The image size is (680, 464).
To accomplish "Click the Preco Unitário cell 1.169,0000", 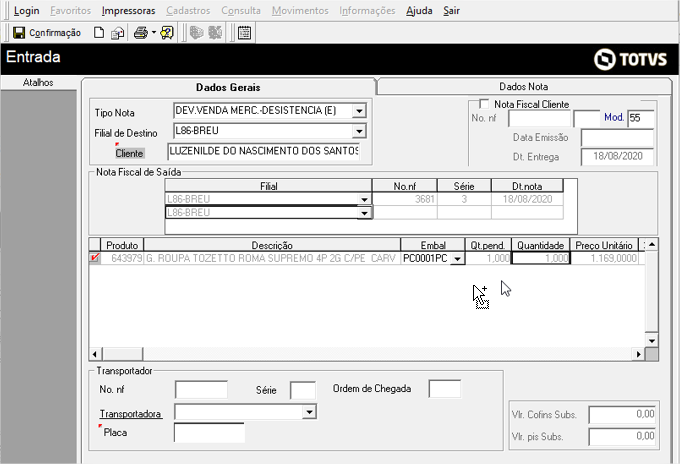I will click(x=605, y=258).
